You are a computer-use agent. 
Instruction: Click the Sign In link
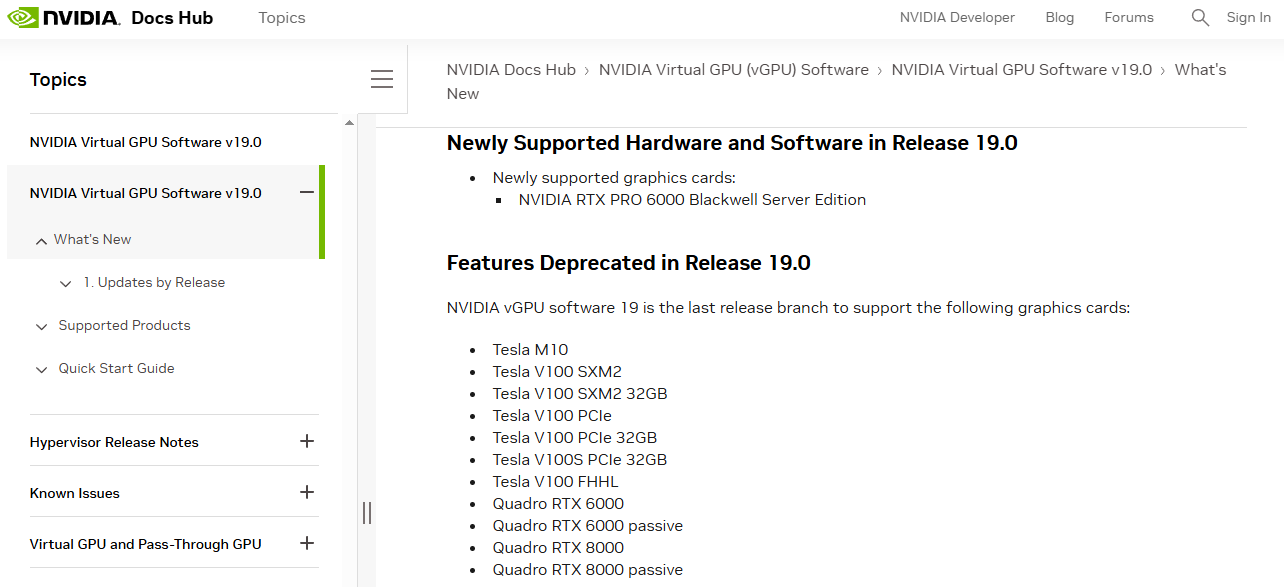1249,17
